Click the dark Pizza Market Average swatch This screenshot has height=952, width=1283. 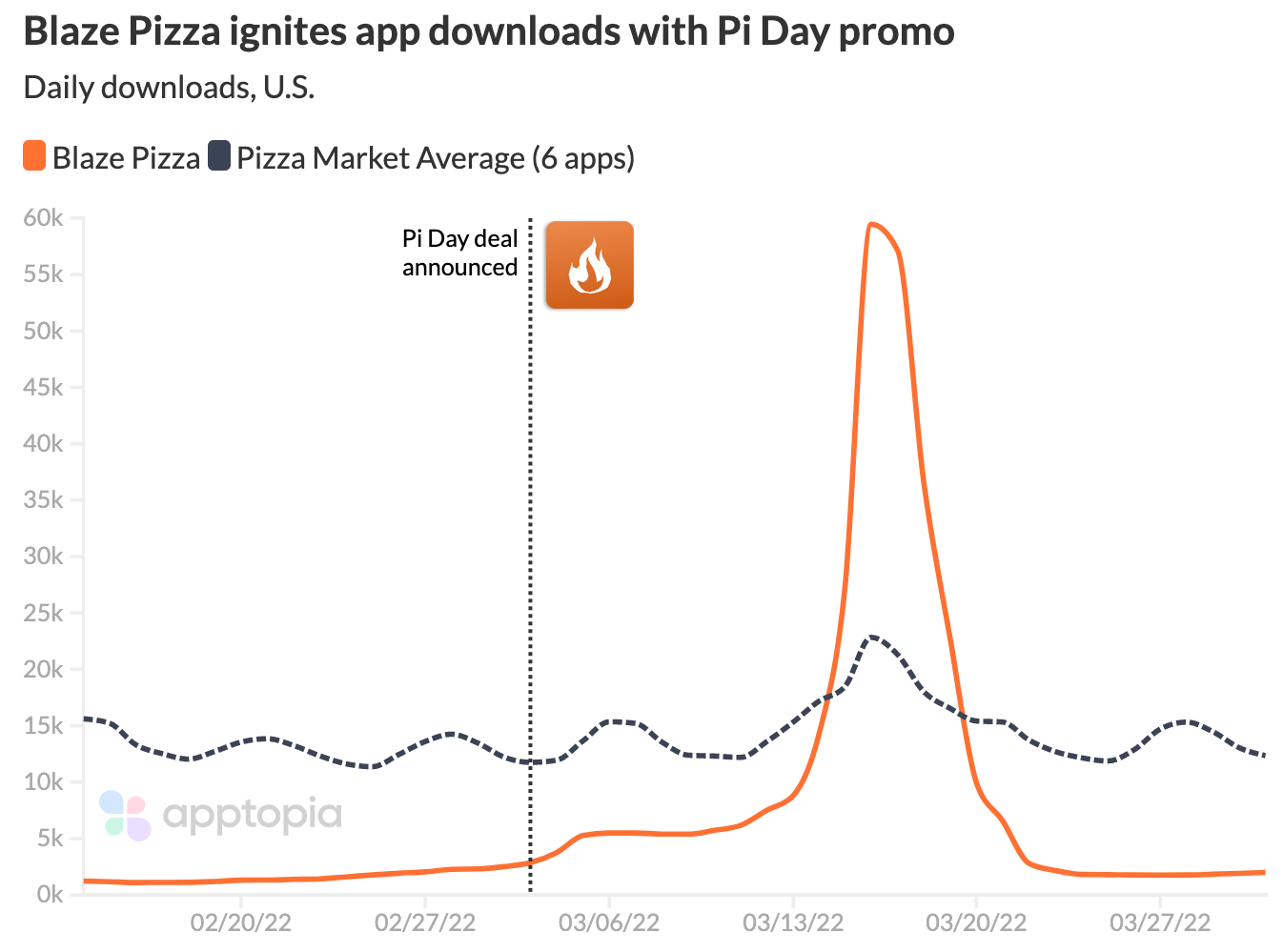[x=219, y=156]
